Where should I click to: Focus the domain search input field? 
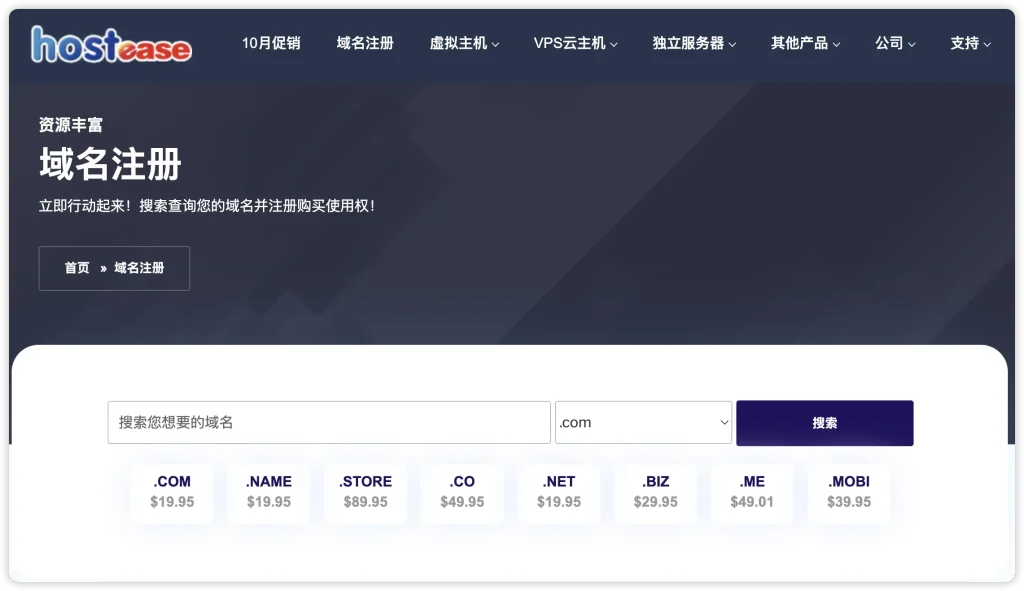coord(329,422)
